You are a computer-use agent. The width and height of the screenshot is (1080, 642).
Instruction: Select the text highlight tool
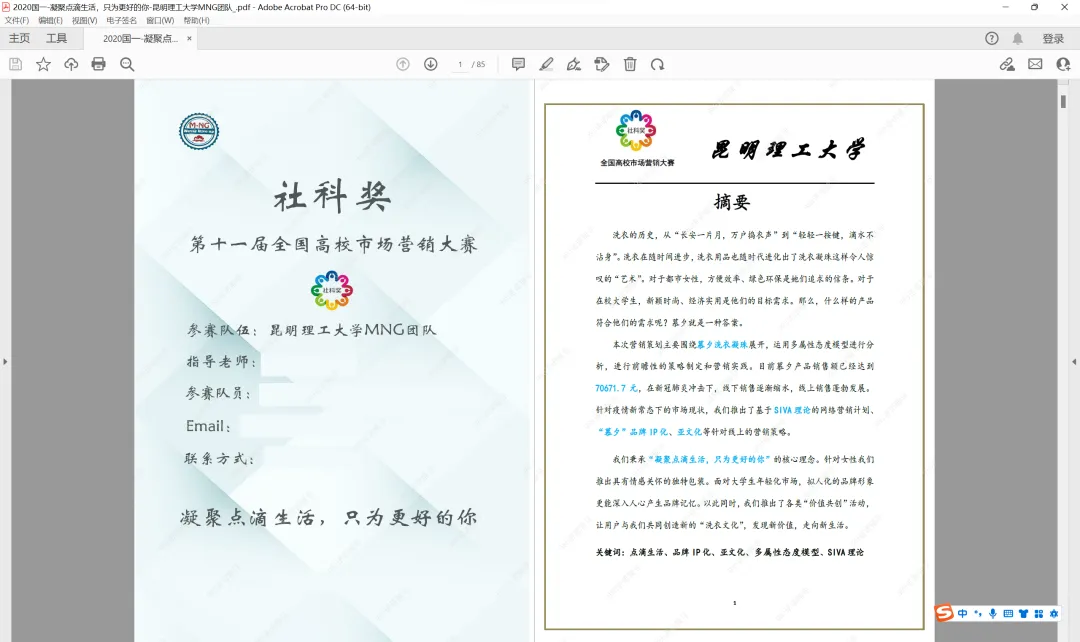[x=546, y=64]
